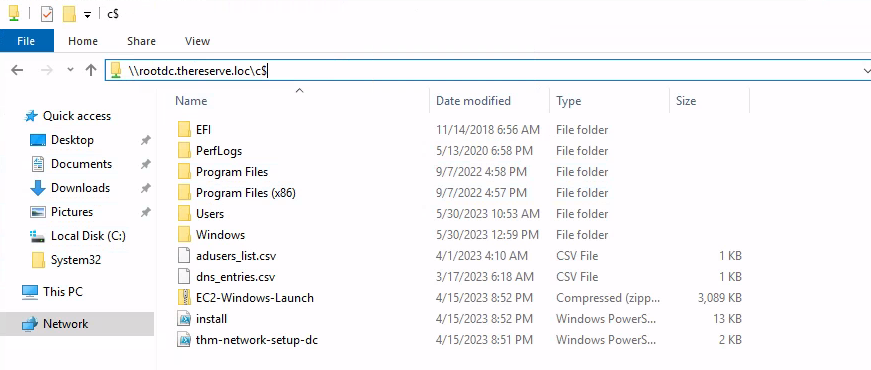Open System32 in the navigation pane
871x370 pixels.
76,260
